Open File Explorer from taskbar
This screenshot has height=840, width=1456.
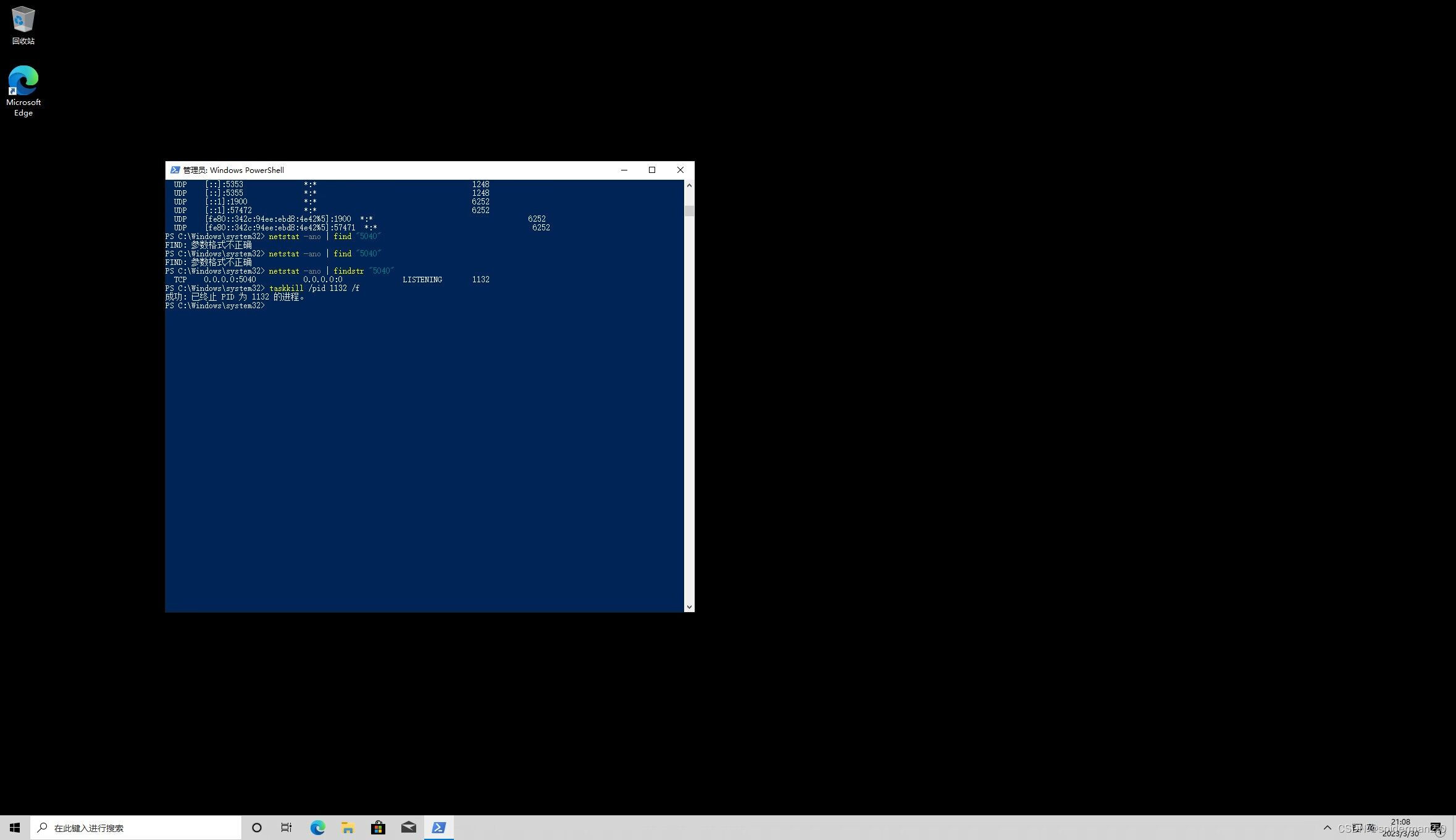(x=348, y=828)
